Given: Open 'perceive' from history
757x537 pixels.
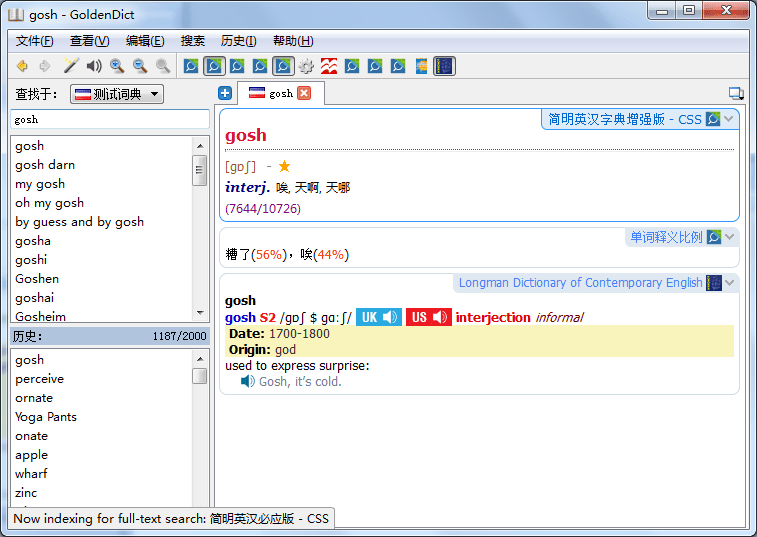Looking at the screenshot, I should (x=101, y=379).
